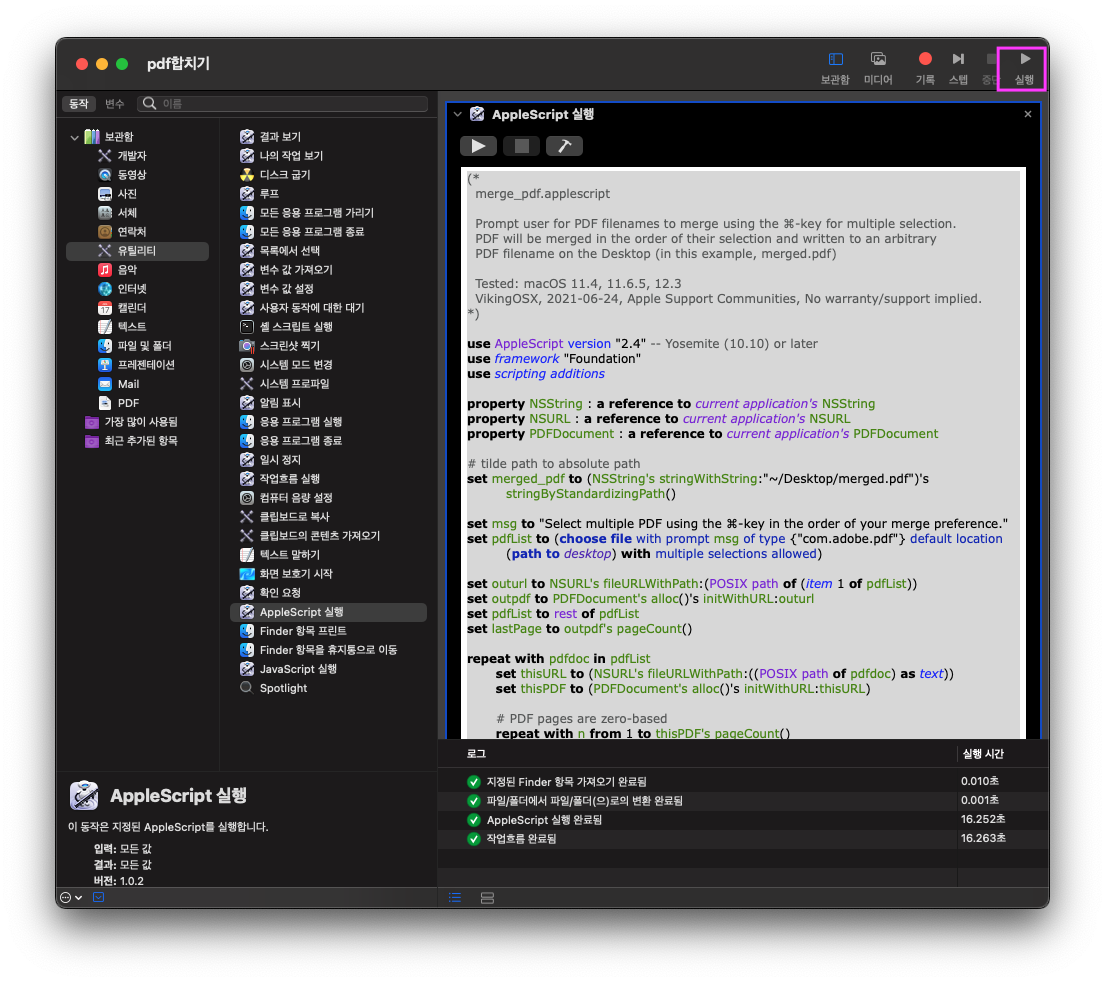Open the 최근 추가된 항목 smart folder

(x=140, y=441)
